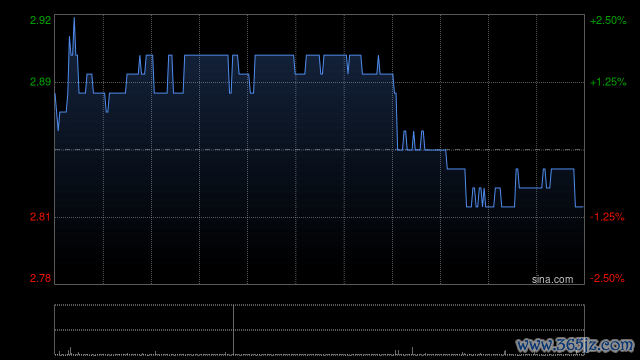Click the 2.78 price axis label

(40, 278)
